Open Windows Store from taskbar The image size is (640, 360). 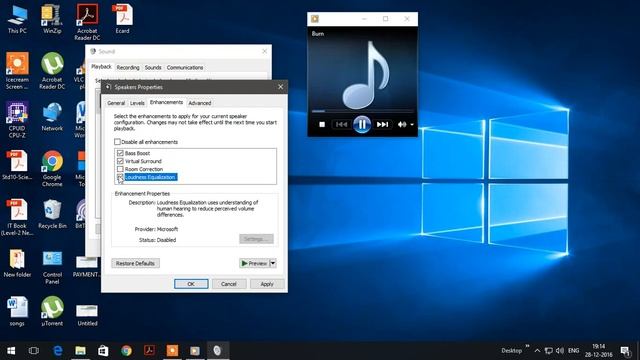[x=103, y=351]
